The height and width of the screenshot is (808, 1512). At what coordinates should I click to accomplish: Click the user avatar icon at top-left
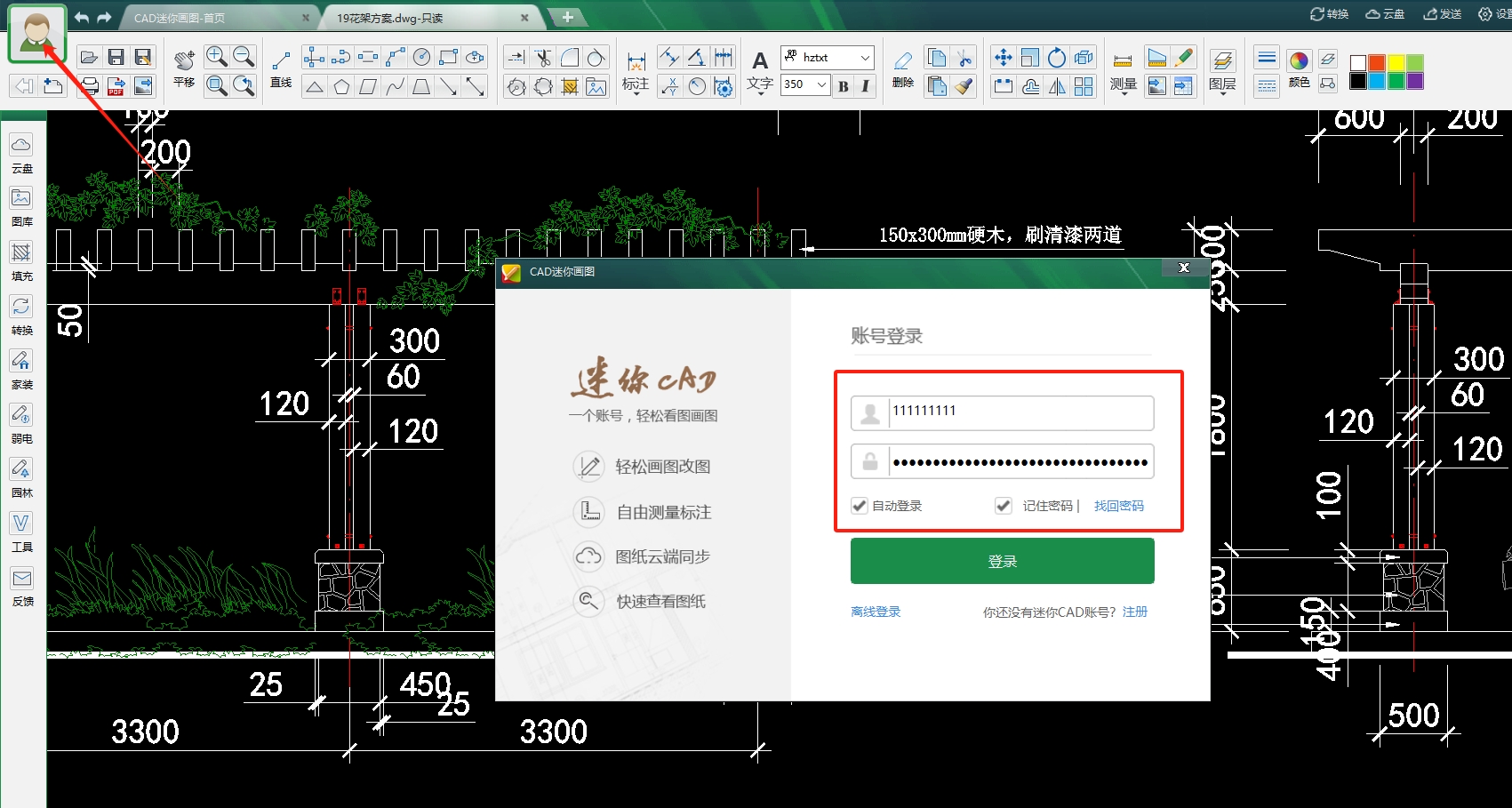click(37, 34)
